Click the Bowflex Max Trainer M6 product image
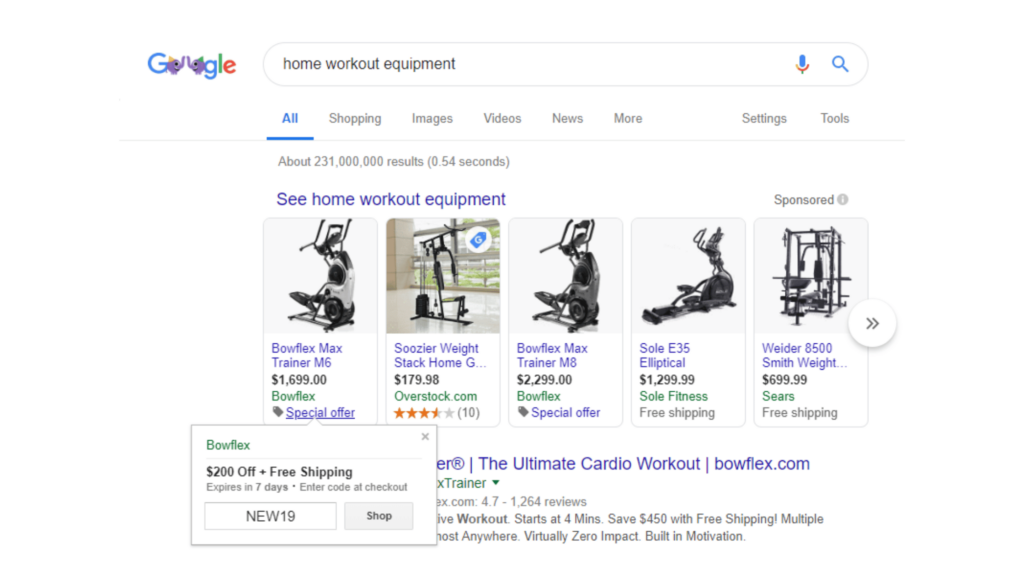 321,276
